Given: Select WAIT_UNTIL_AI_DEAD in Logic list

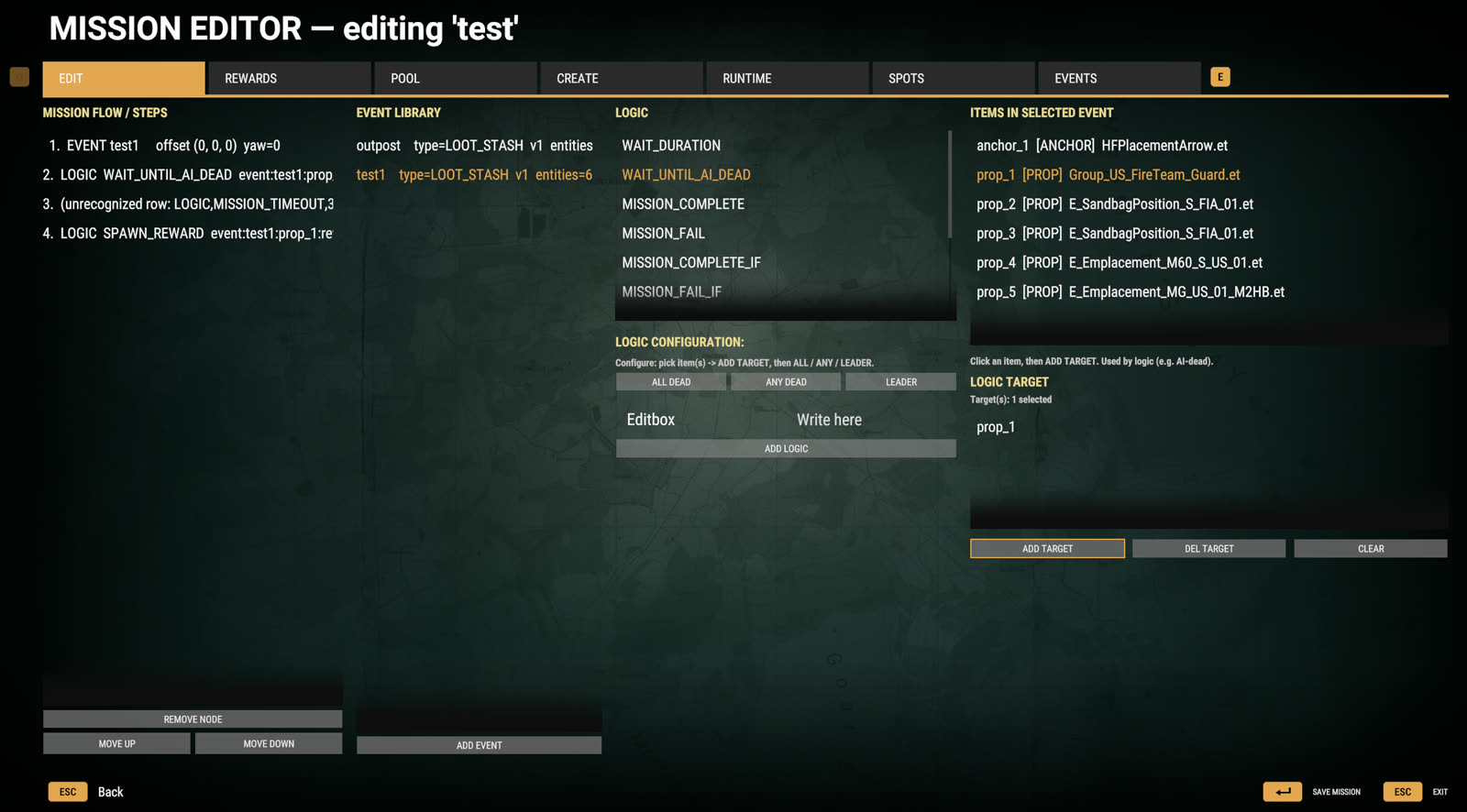Looking at the screenshot, I should coord(781,175).
